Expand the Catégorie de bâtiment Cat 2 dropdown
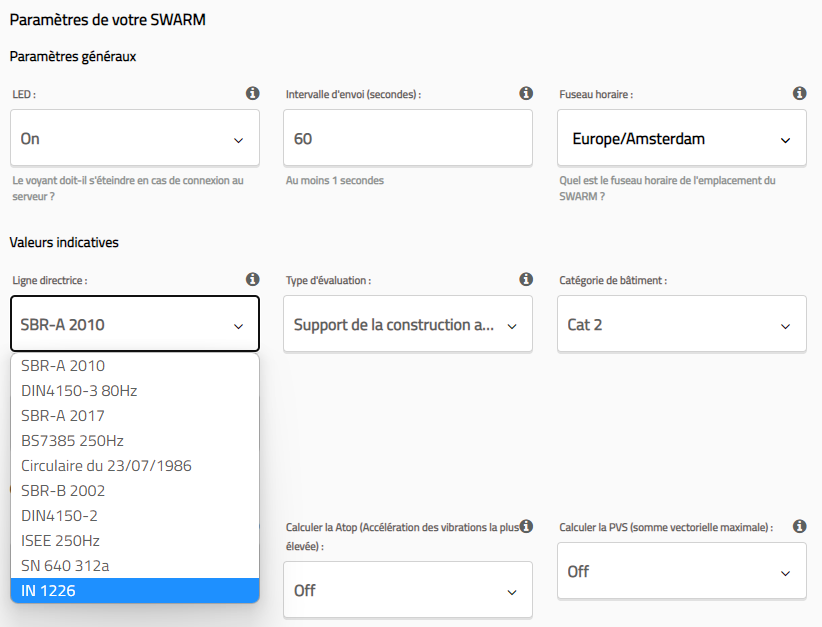The height and width of the screenshot is (627, 822). click(x=681, y=325)
